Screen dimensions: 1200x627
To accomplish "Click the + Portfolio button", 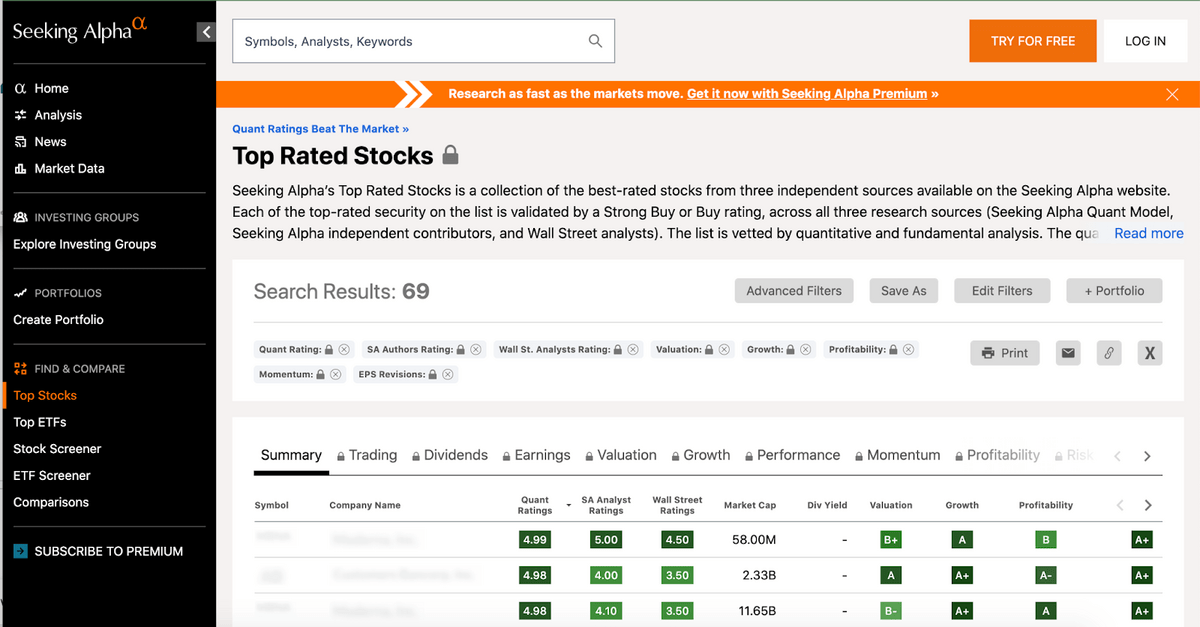I will [x=1114, y=291].
